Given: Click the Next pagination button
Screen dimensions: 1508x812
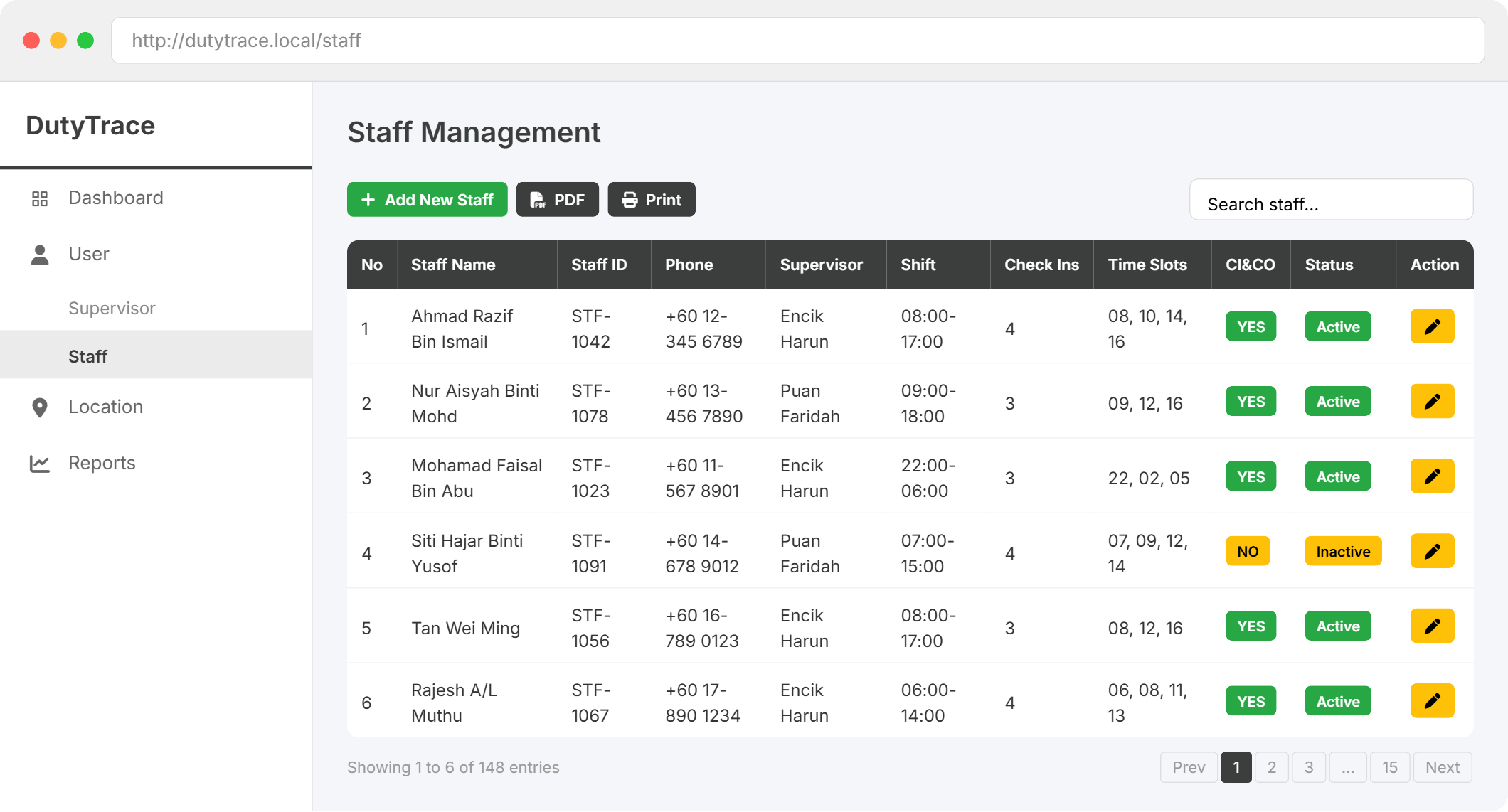Looking at the screenshot, I should [x=1442, y=767].
